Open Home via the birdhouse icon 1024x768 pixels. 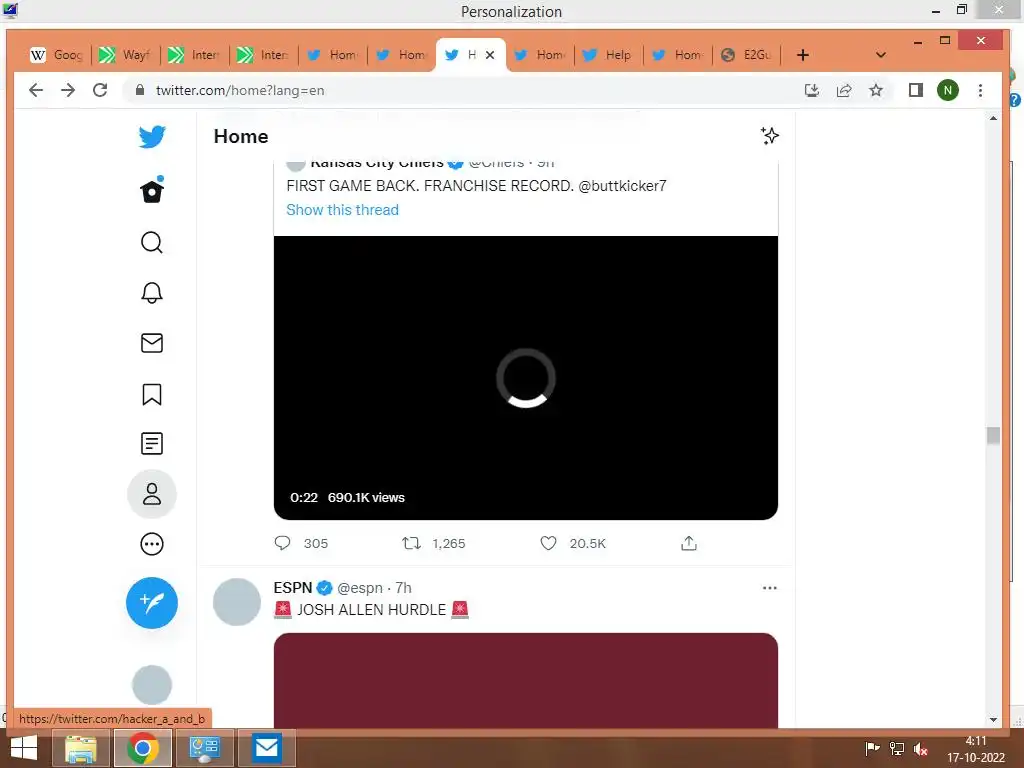coord(152,190)
